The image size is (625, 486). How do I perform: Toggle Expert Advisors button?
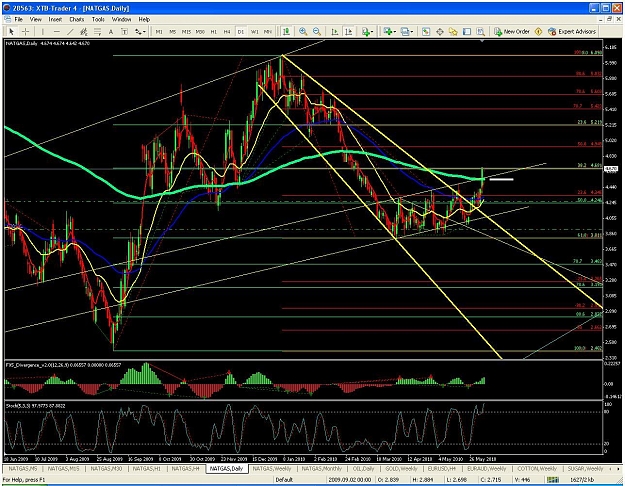[572, 31]
